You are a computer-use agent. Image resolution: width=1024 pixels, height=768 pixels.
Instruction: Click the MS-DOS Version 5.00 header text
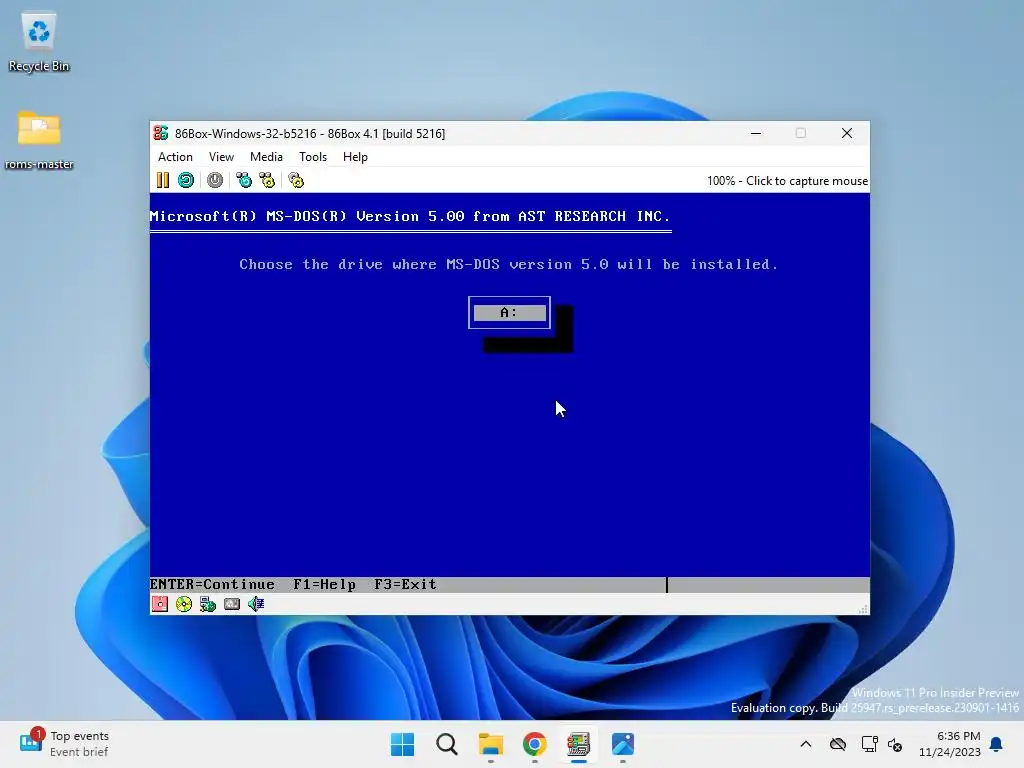[409, 216]
